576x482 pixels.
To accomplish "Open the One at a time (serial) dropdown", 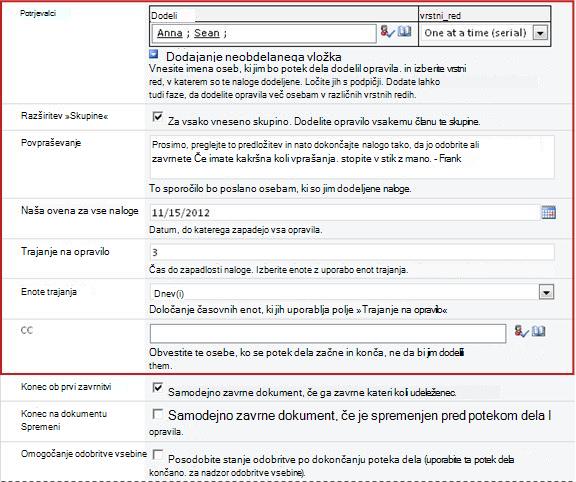I will tap(540, 33).
